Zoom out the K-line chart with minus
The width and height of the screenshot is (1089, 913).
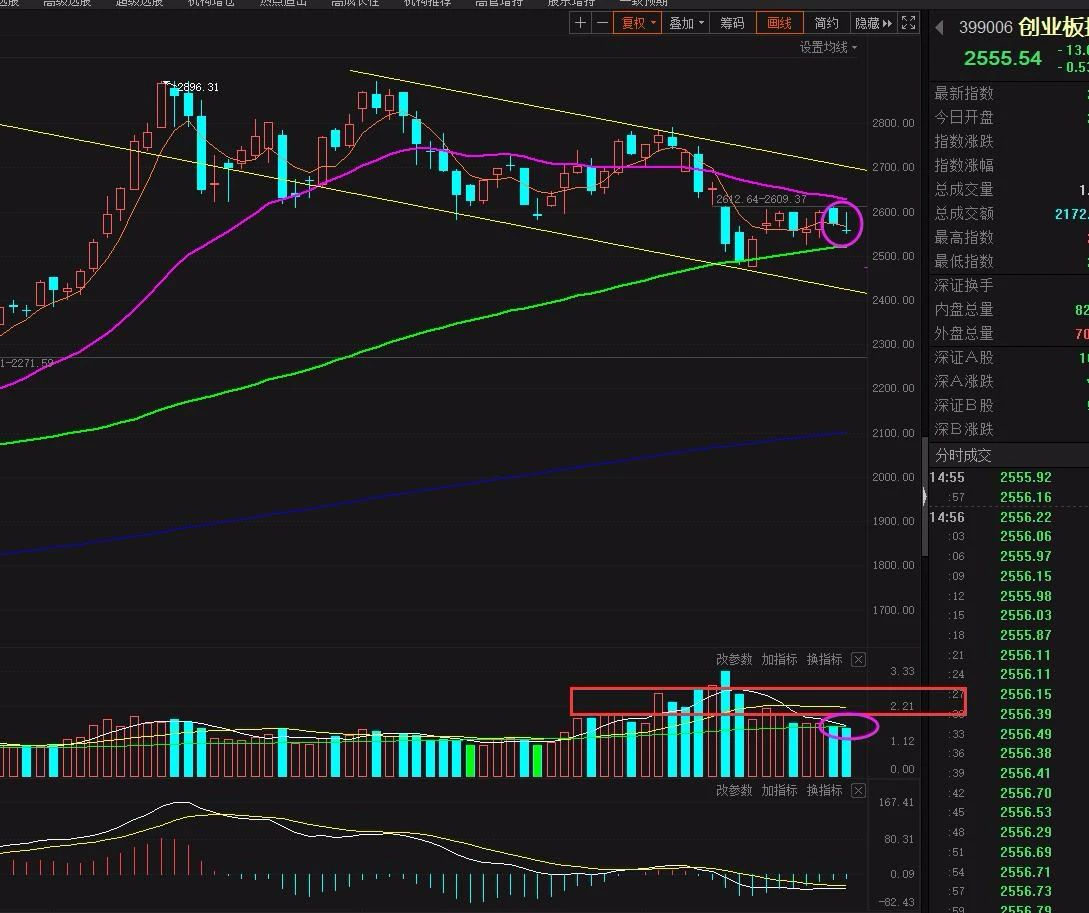602,23
